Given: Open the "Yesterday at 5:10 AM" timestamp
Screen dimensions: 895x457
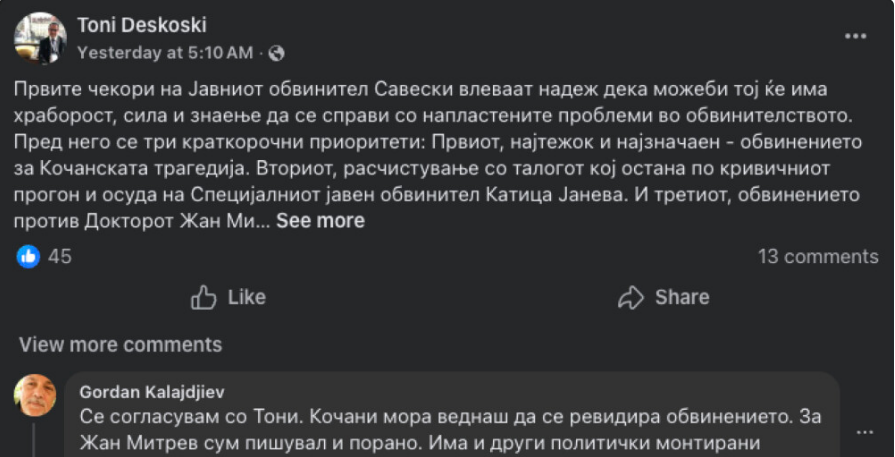Looking at the screenshot, I should [165, 51].
